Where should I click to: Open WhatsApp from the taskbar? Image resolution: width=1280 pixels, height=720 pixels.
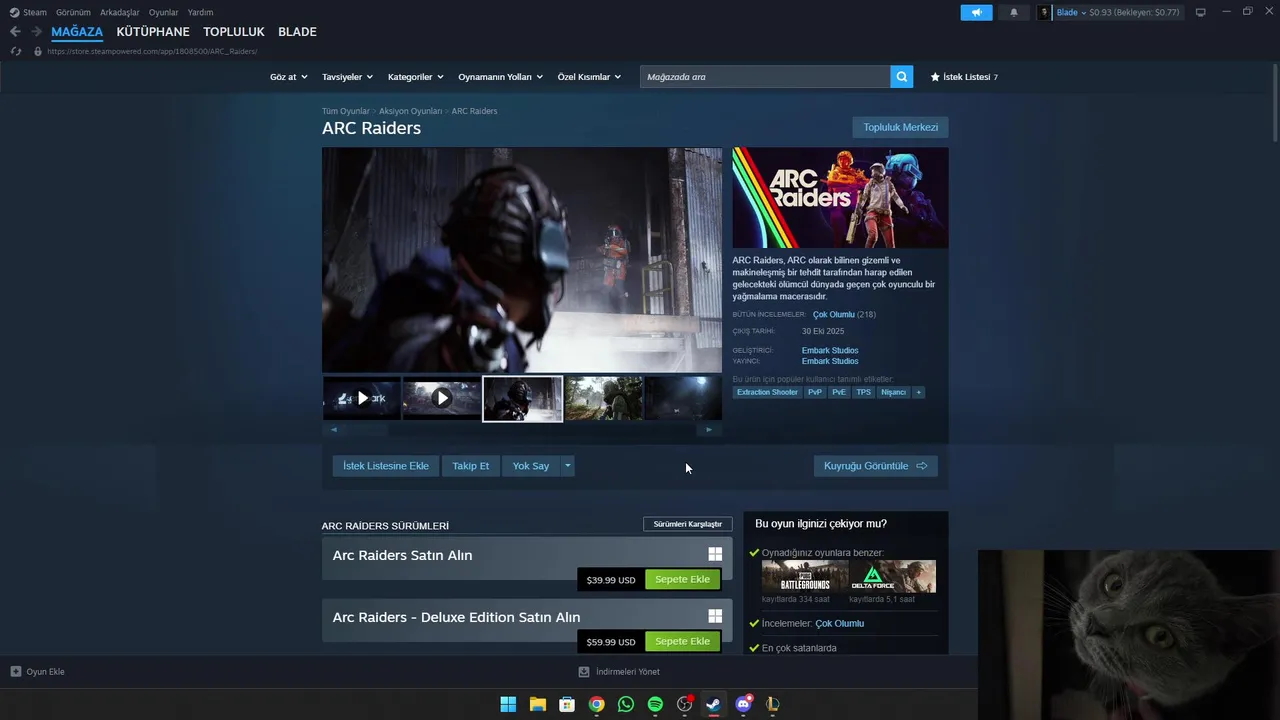click(626, 704)
